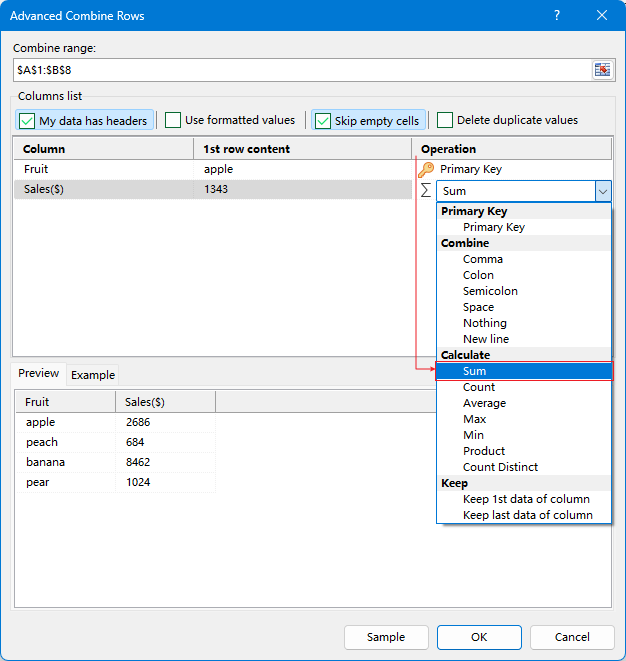Enable Delete duplicate values checkbox
This screenshot has width=626, height=661.
coord(445,121)
